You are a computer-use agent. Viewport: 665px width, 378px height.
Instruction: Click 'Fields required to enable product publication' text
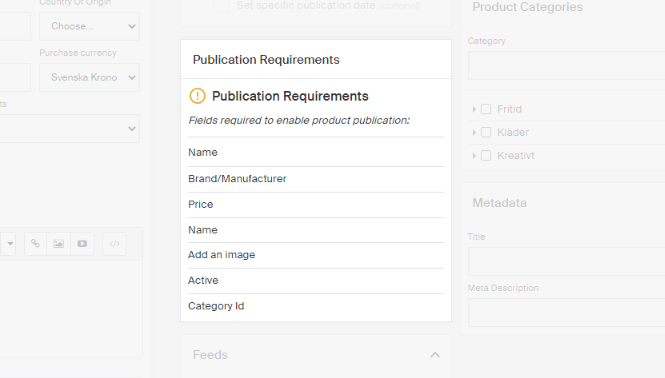click(299, 120)
